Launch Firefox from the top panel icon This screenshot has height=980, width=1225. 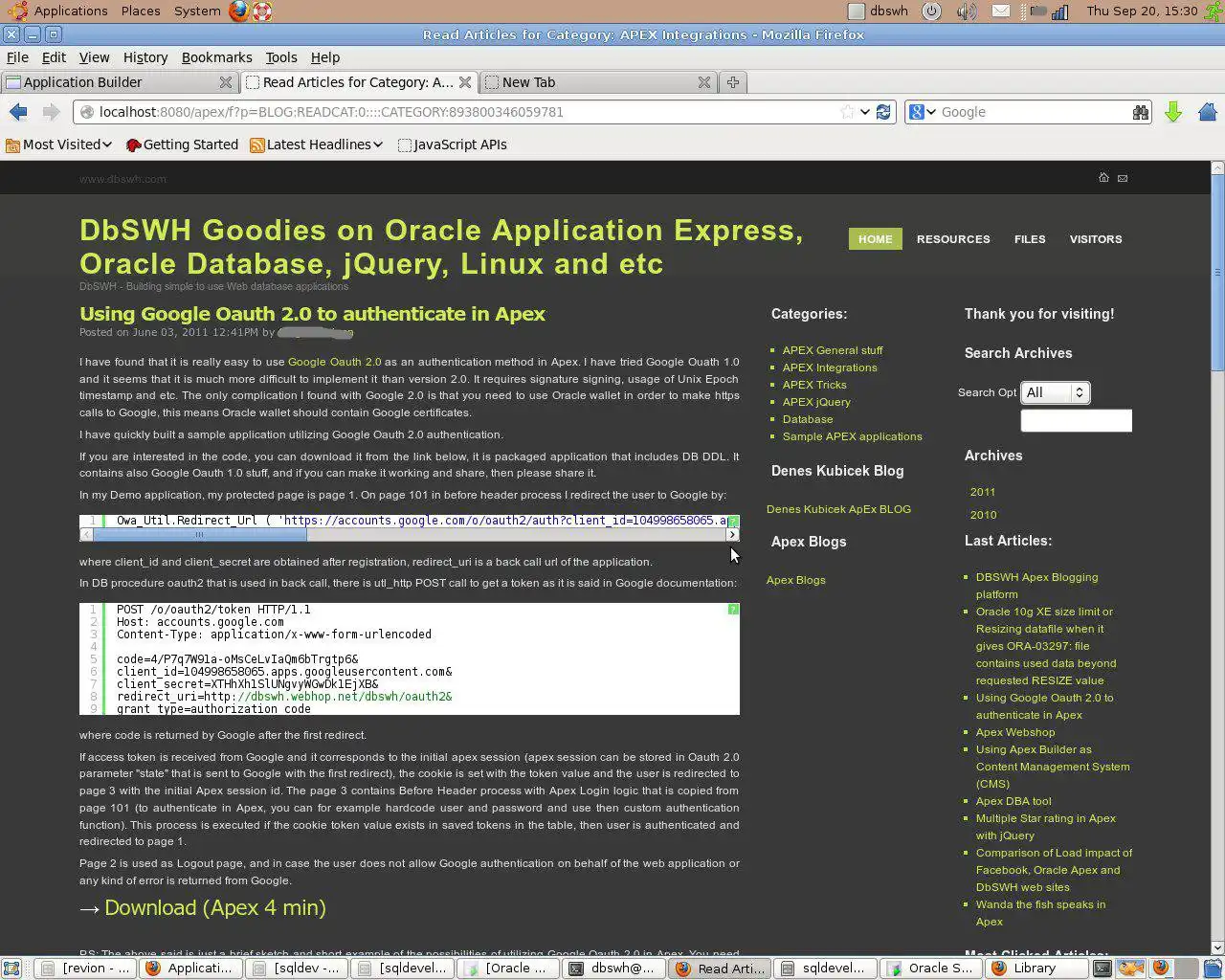pos(238,11)
